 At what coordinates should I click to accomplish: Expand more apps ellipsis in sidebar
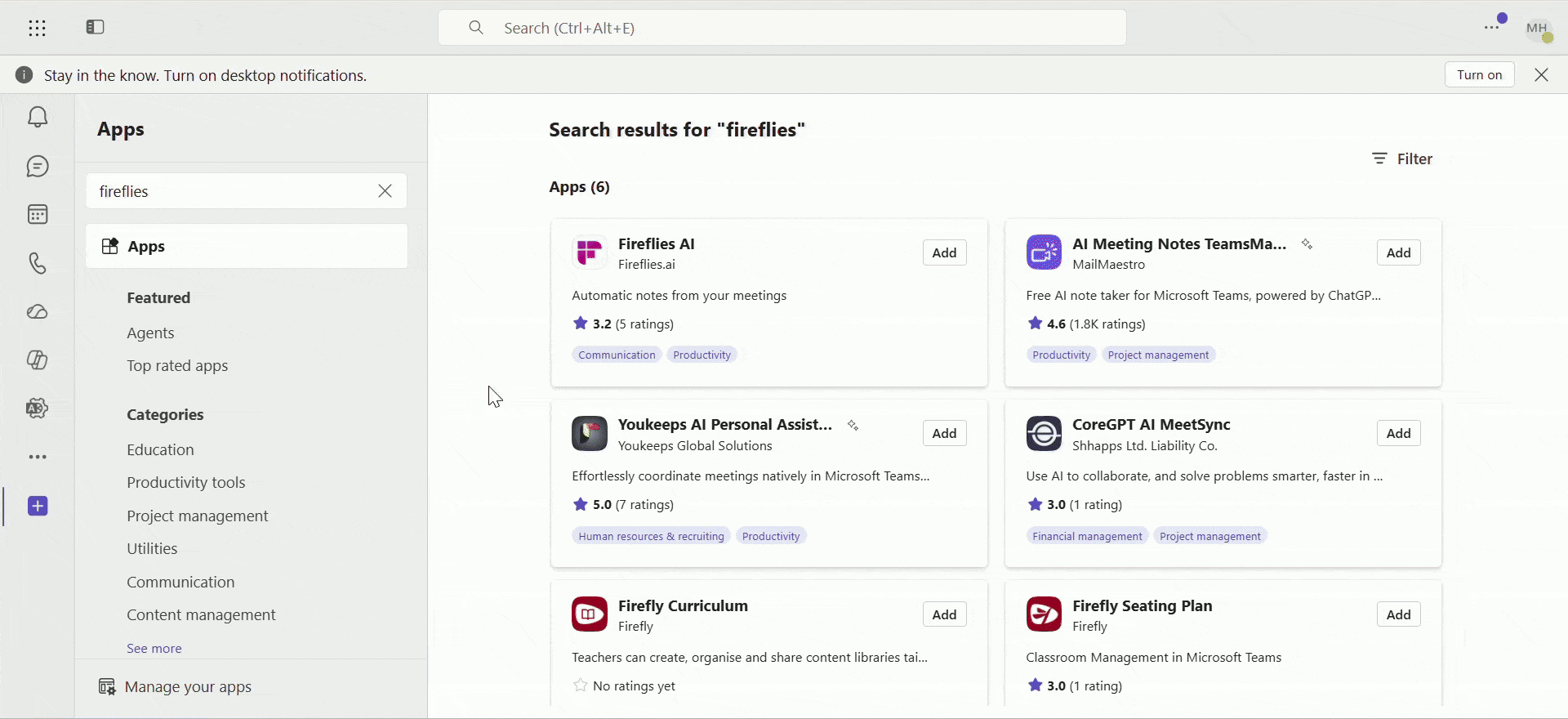click(x=38, y=457)
